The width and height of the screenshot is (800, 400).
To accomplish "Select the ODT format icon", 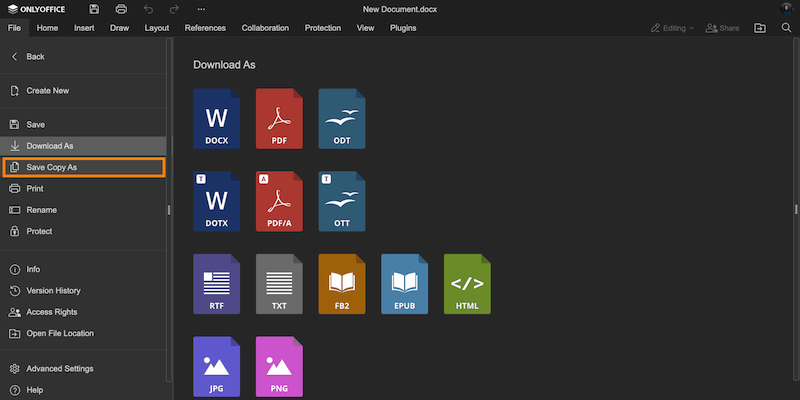I will (x=342, y=120).
